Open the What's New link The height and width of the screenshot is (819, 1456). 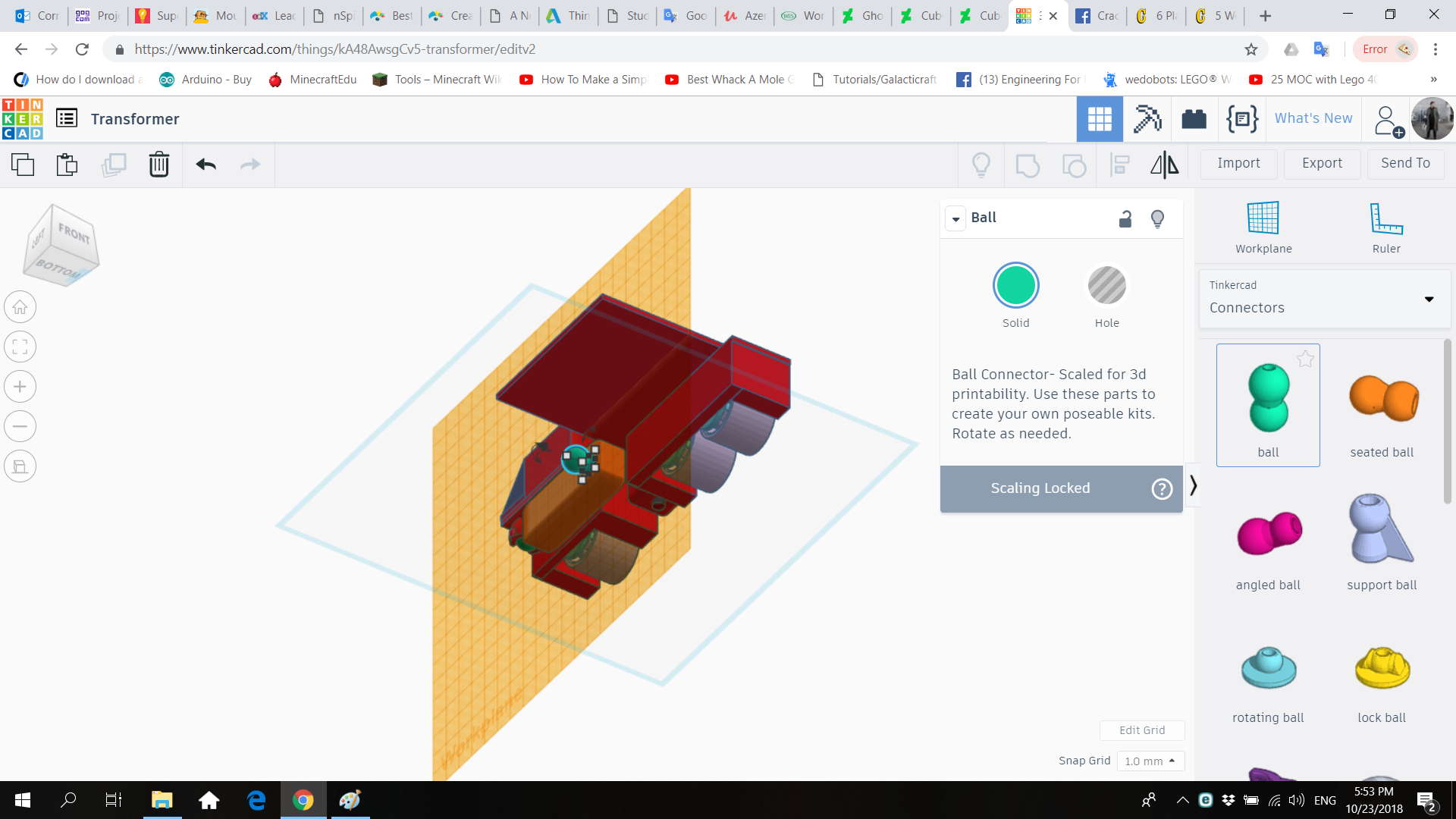tap(1313, 118)
